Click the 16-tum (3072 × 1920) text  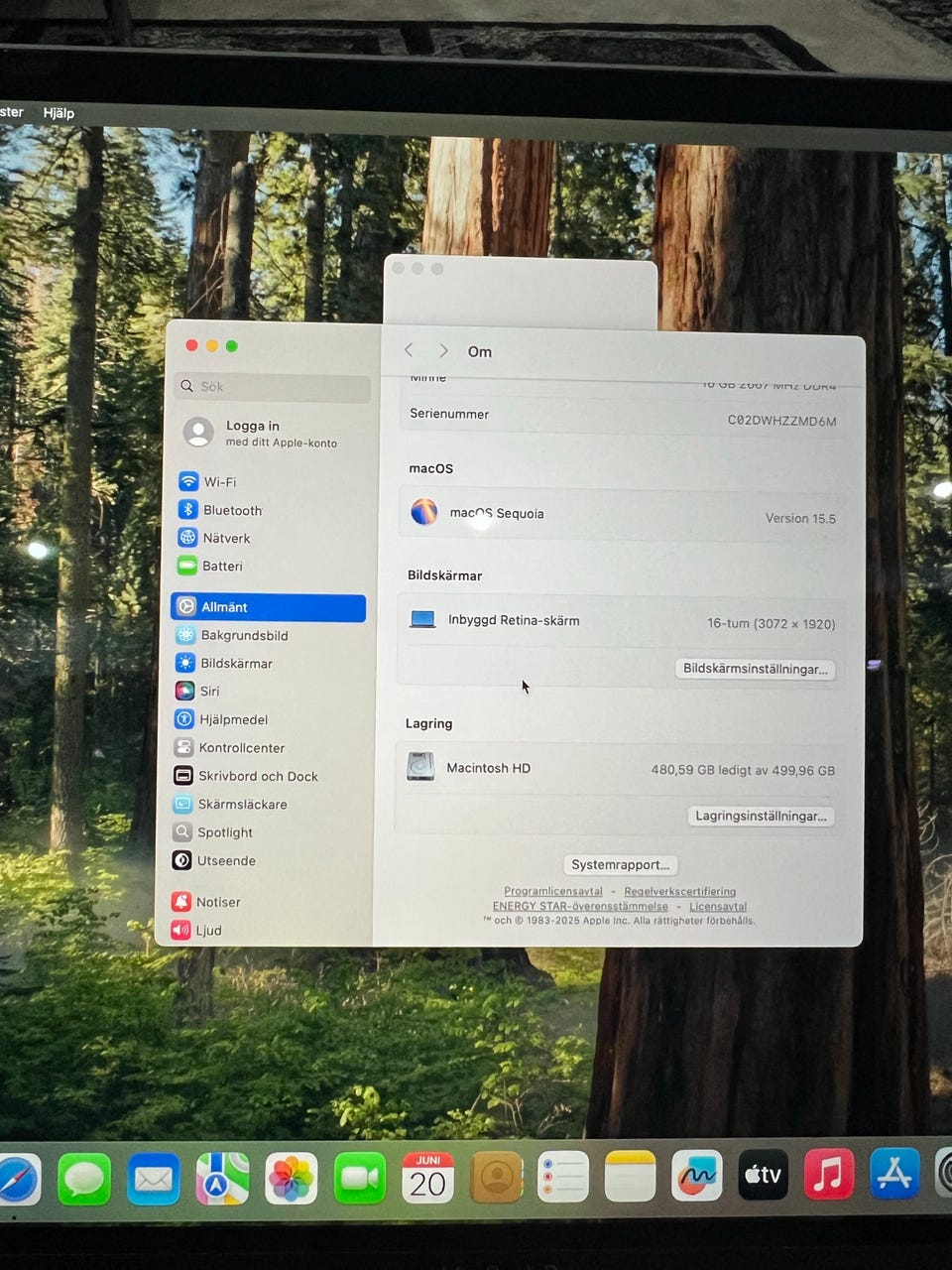point(772,623)
